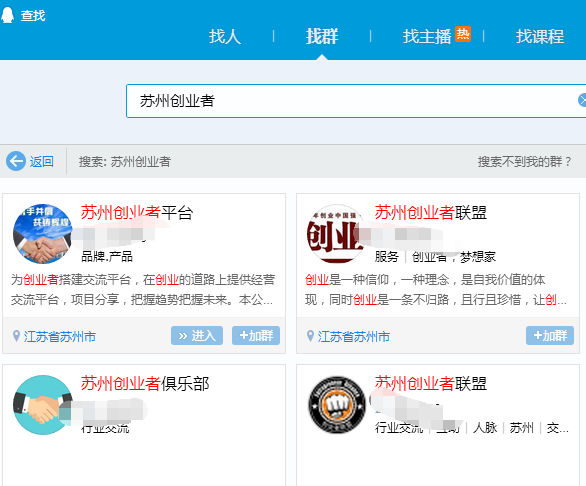Click the handshake avatar of 苏州创业者平台
Screen dimensions: 586x486
(42, 234)
